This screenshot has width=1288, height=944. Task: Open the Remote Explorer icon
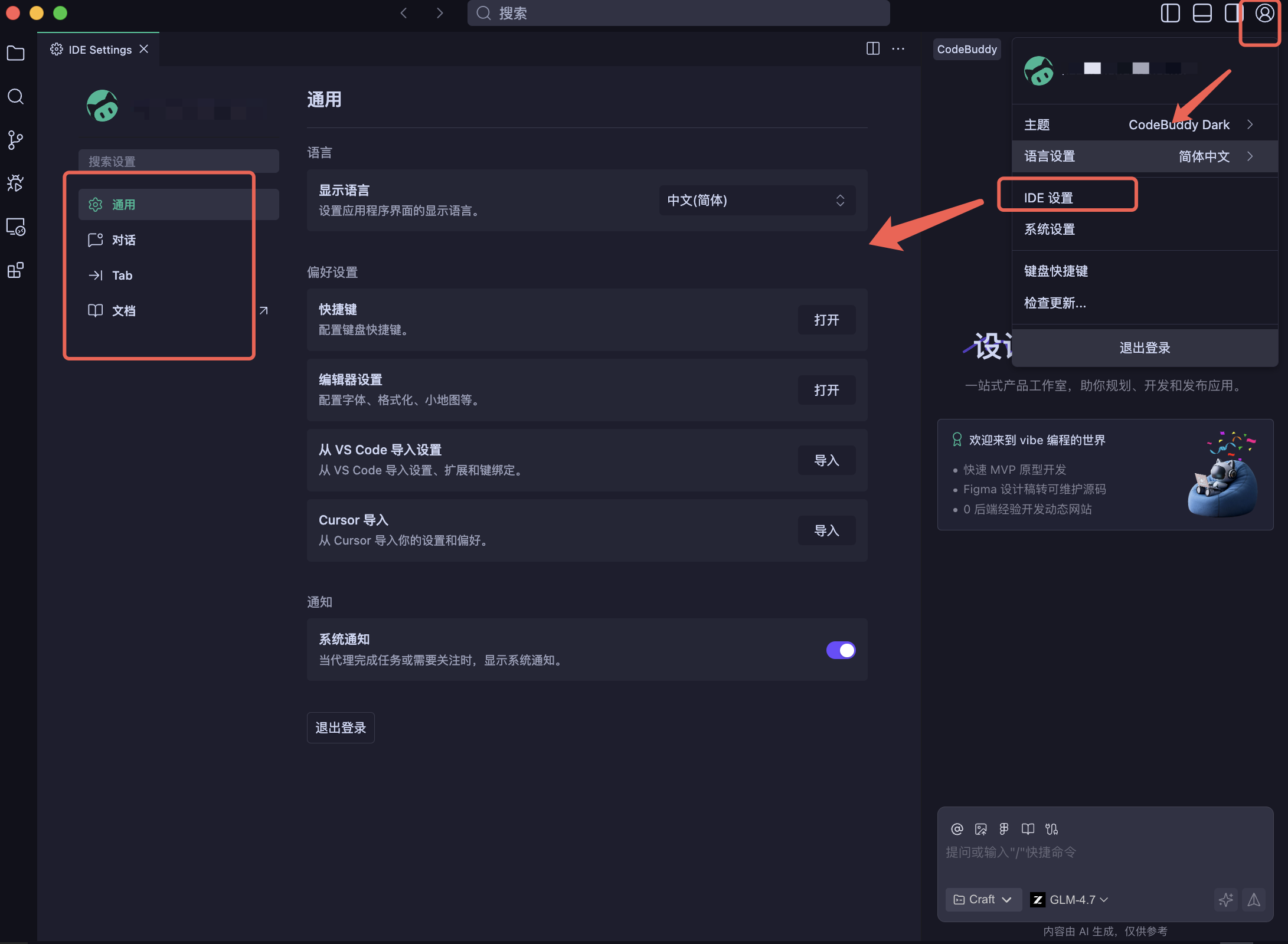point(15,227)
